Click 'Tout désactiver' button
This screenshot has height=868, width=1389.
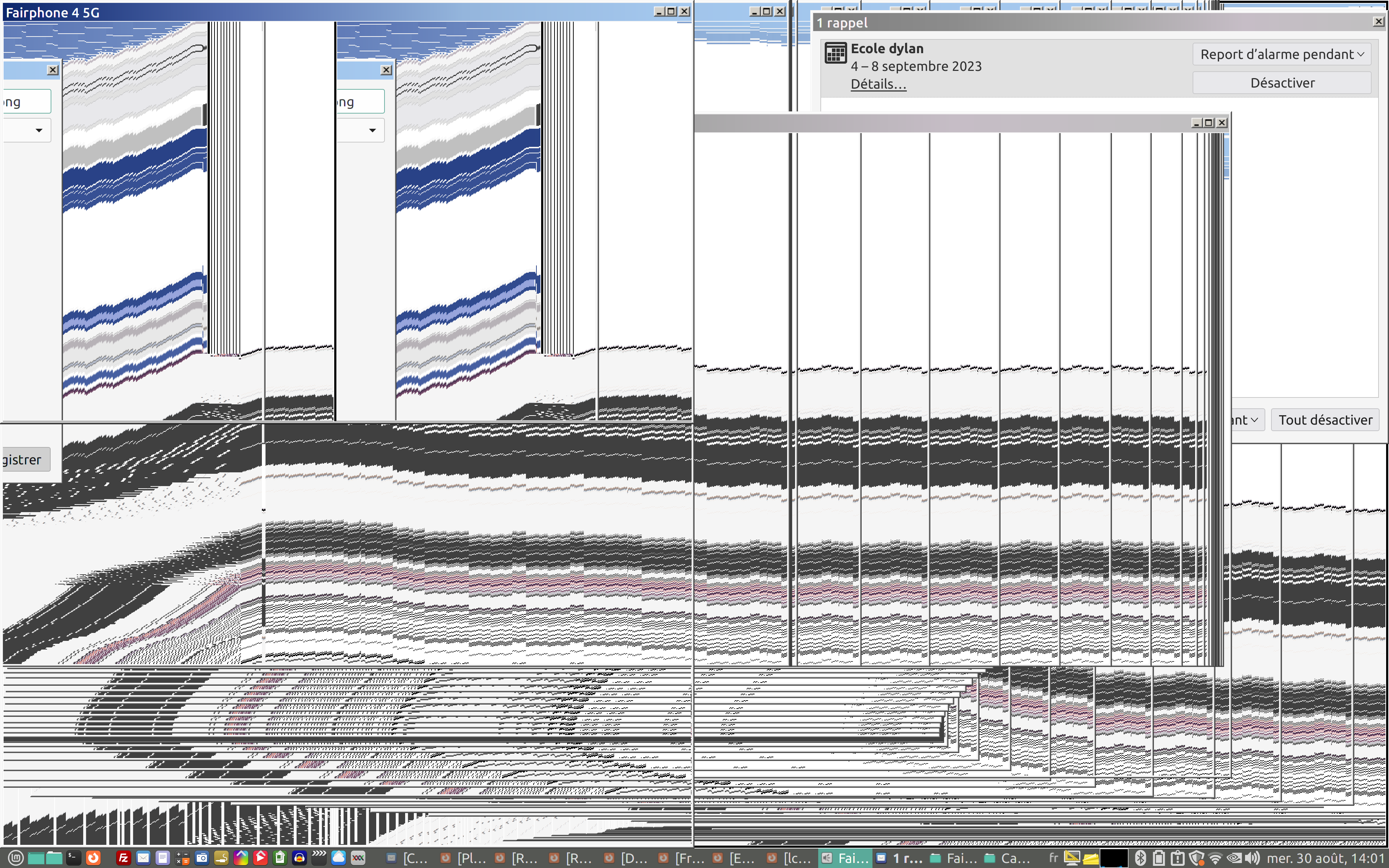point(1325,420)
